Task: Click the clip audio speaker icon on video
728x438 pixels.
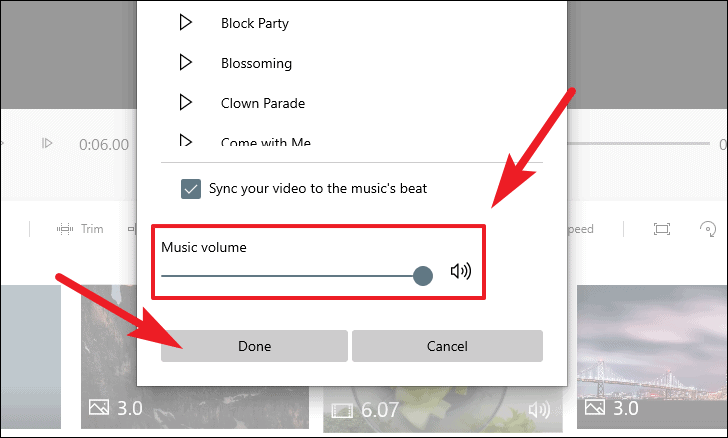Action: [x=539, y=410]
